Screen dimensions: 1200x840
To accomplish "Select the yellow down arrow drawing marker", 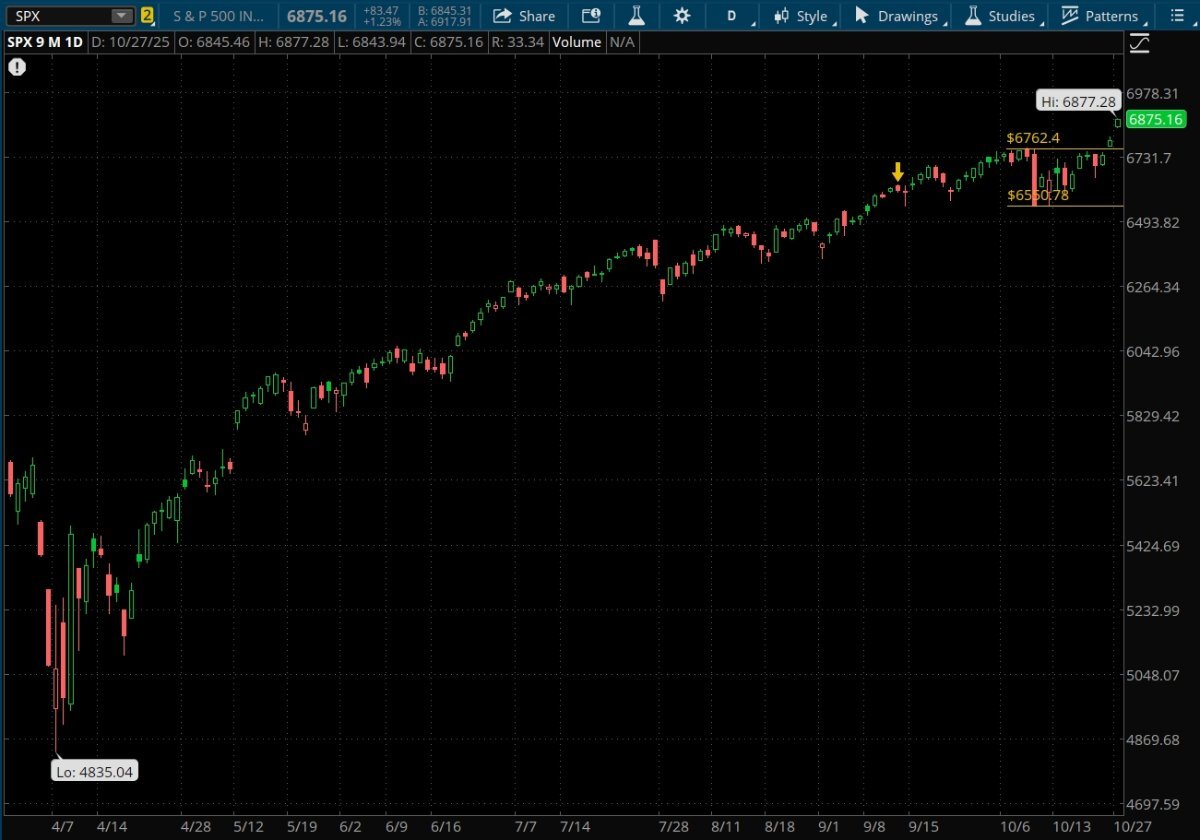I will (898, 172).
